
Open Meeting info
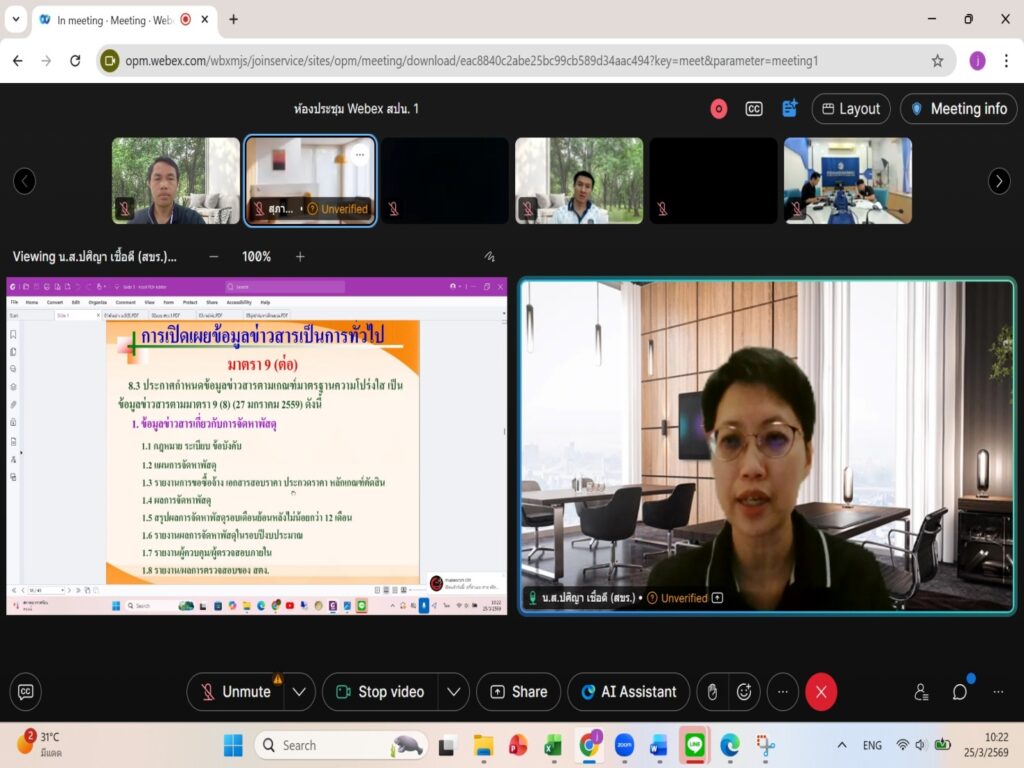pos(959,109)
